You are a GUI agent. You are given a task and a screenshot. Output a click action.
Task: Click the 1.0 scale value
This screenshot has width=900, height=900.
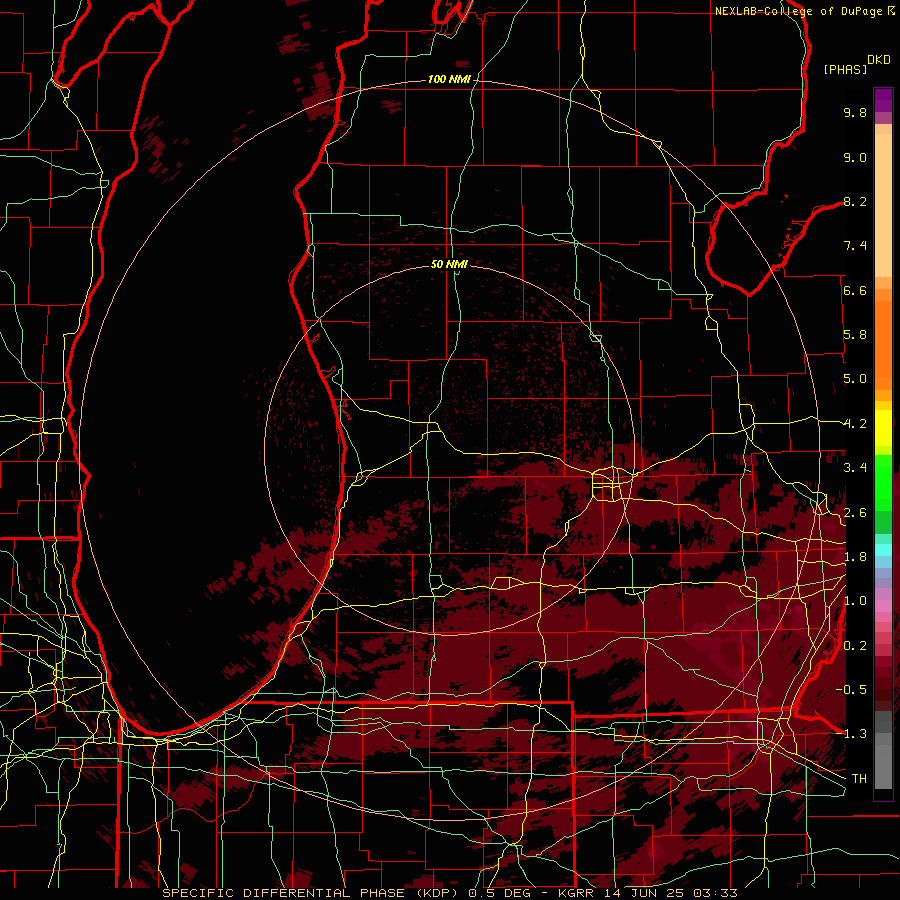click(855, 601)
